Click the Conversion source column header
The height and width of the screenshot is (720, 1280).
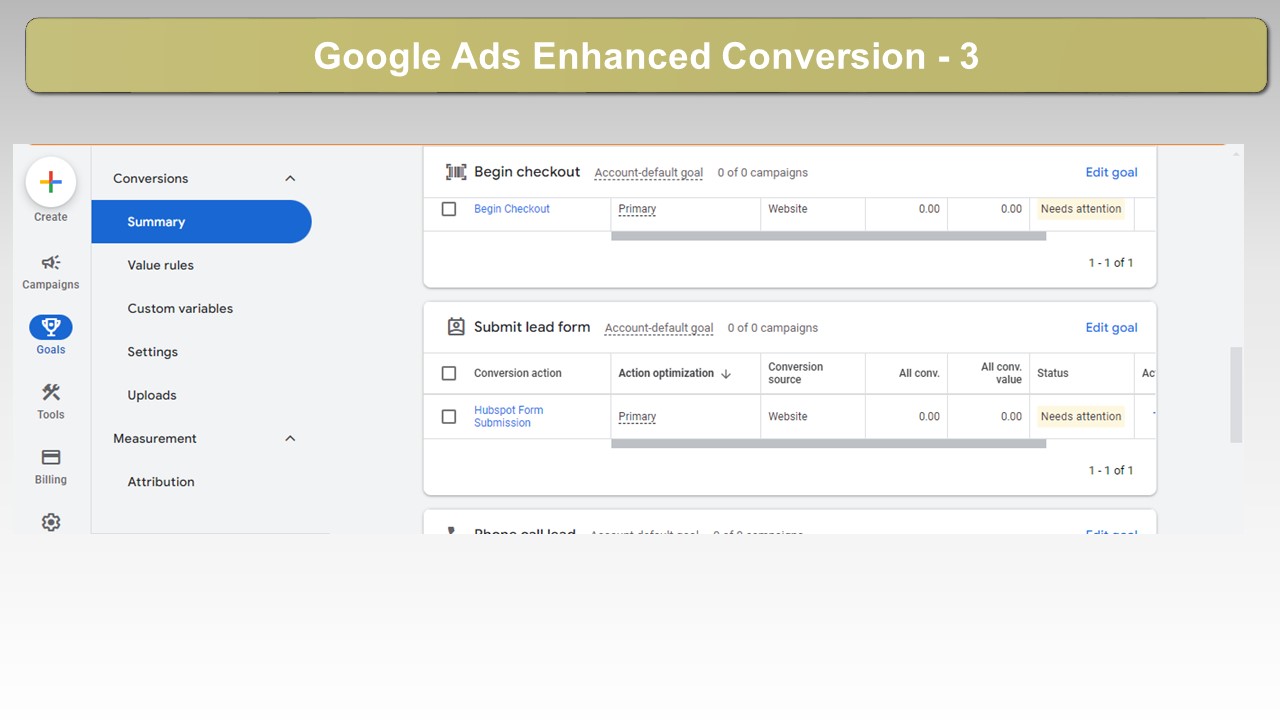(796, 373)
